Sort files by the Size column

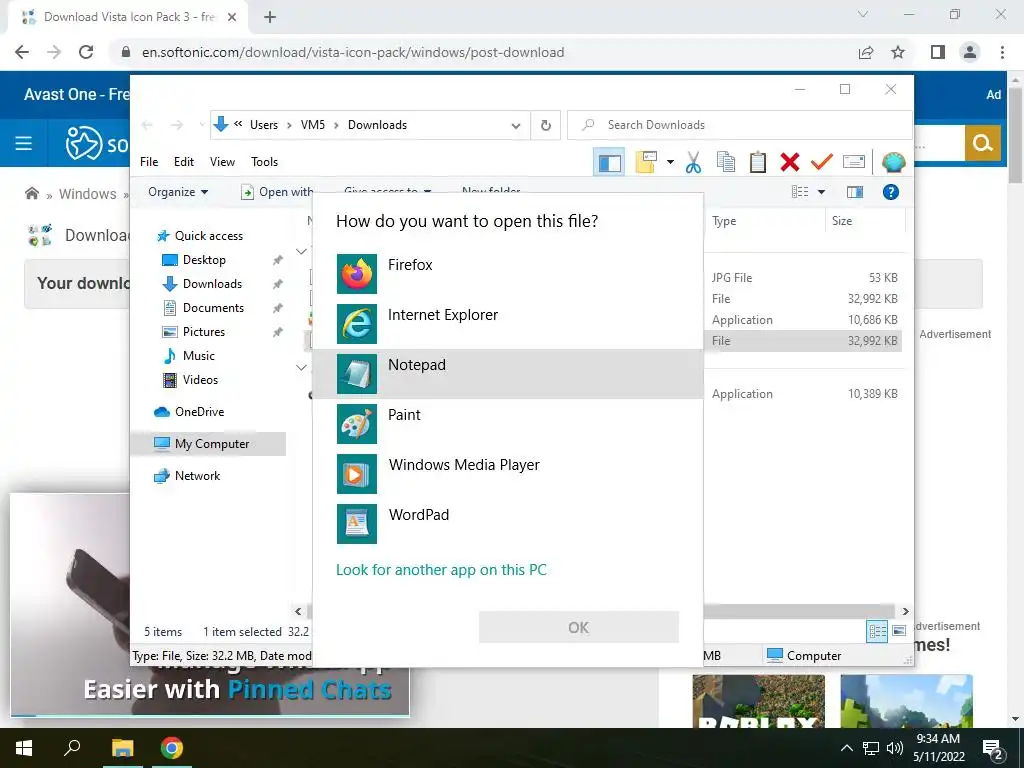[x=865, y=221]
